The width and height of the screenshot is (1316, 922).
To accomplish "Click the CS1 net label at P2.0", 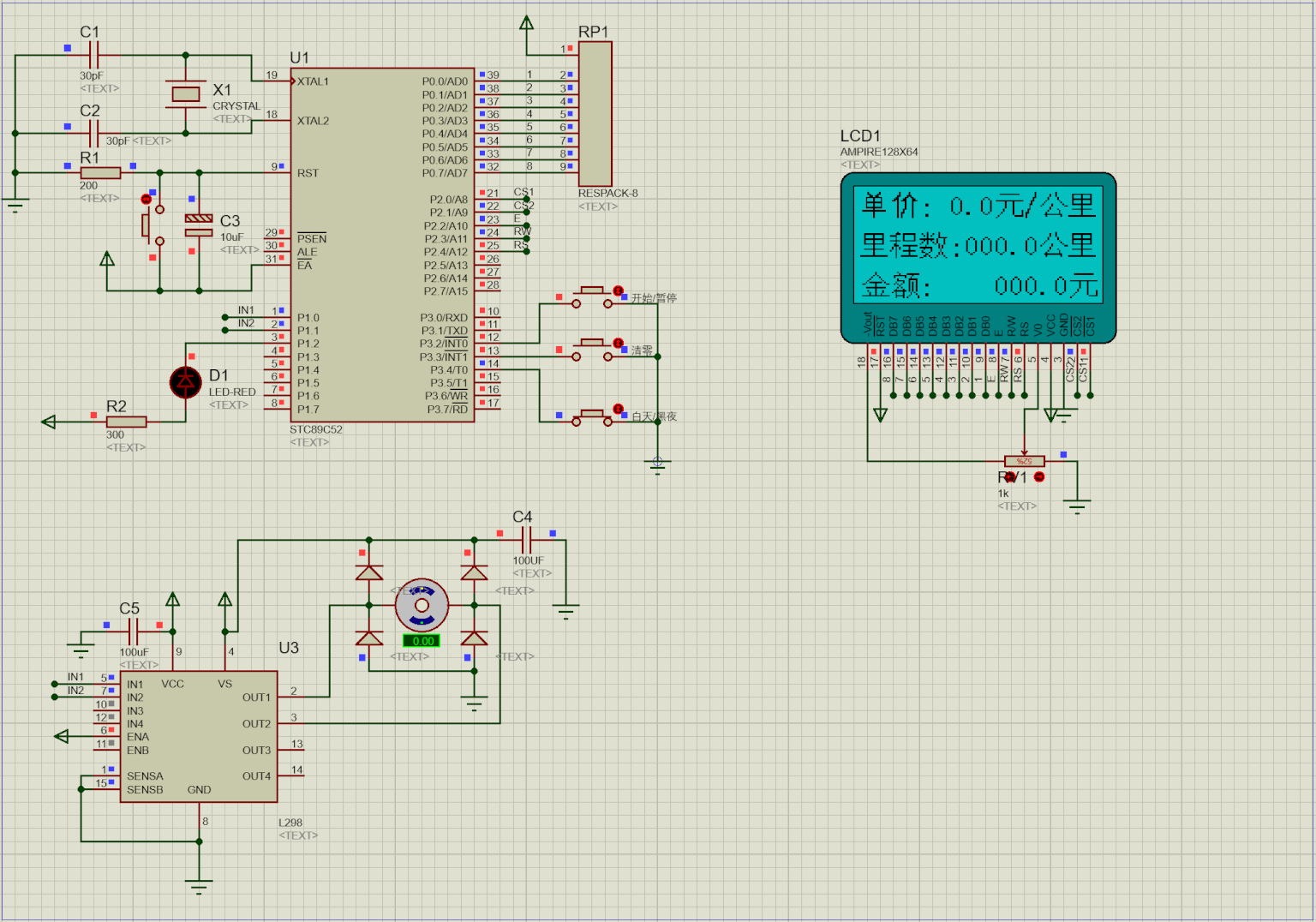I will pos(523,192).
